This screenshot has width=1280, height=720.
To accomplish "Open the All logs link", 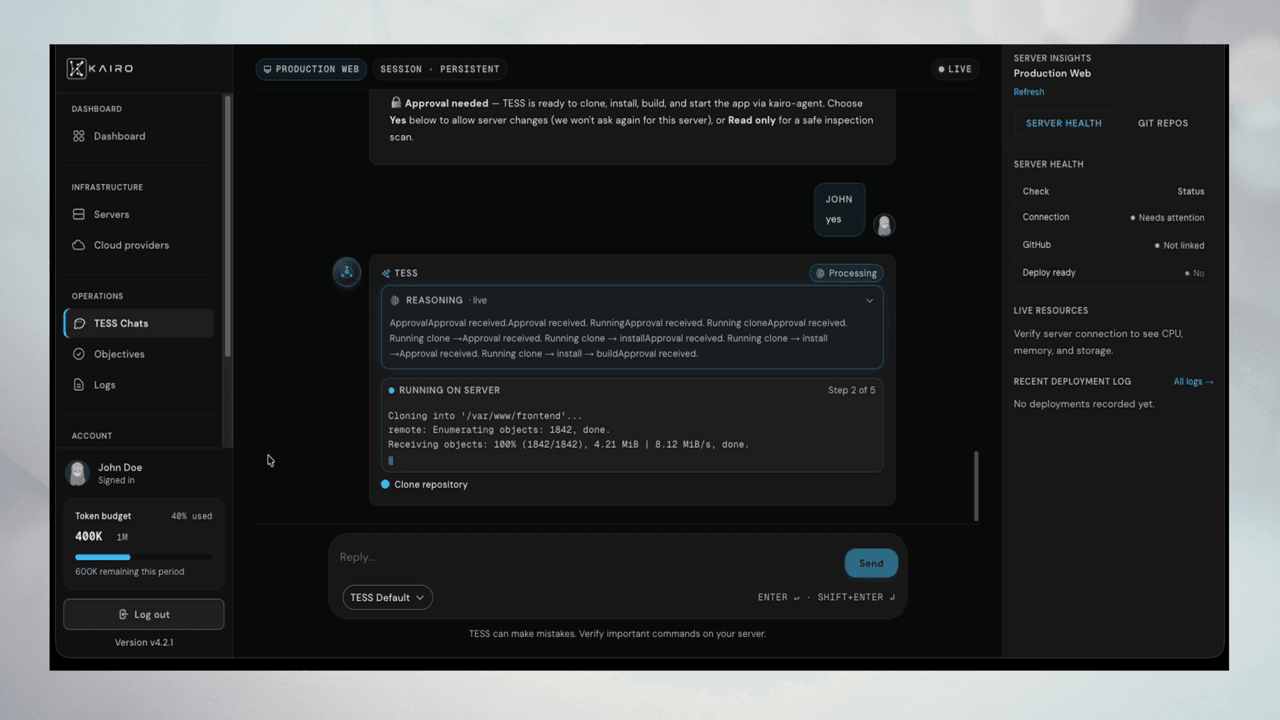I will coord(1193,381).
